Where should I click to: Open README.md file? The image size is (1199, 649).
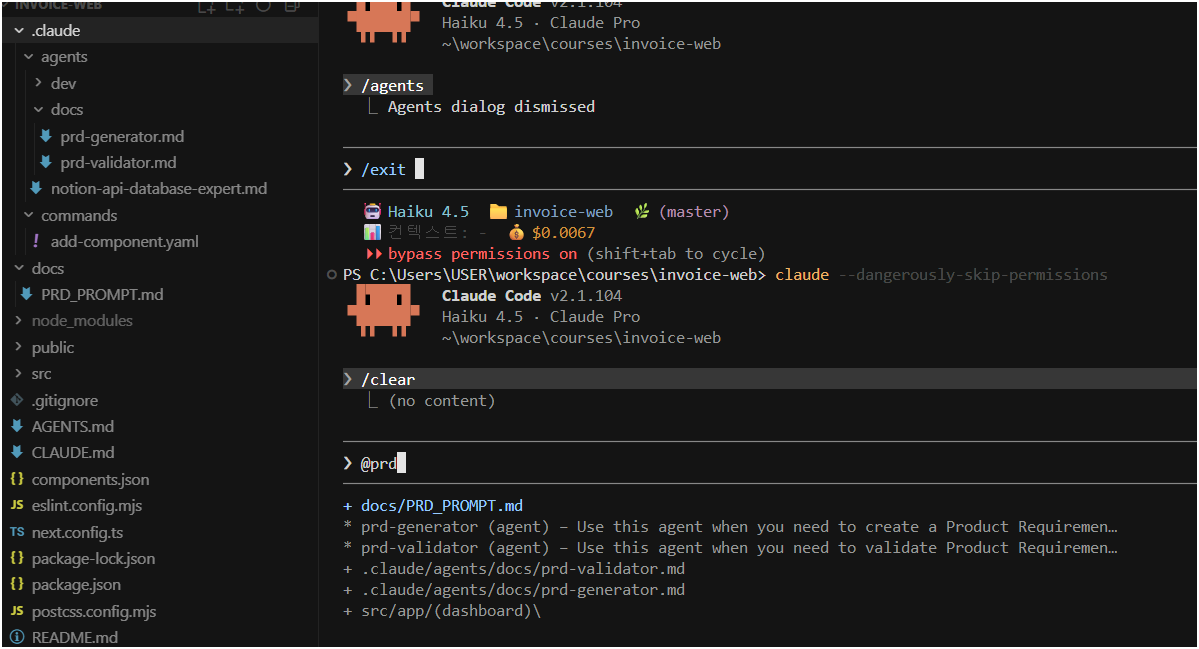75,637
